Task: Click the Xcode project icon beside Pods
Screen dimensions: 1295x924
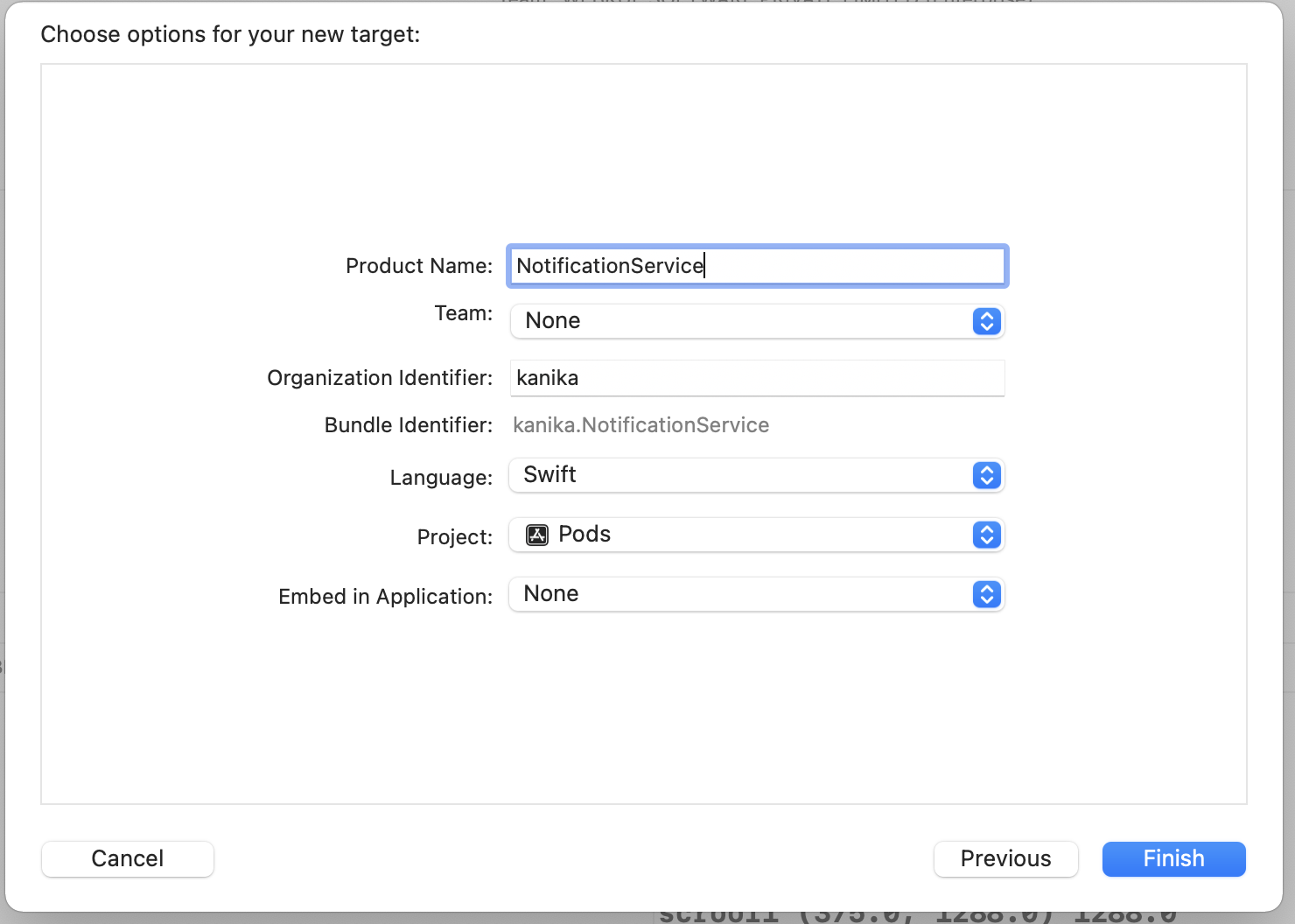Action: 537,535
